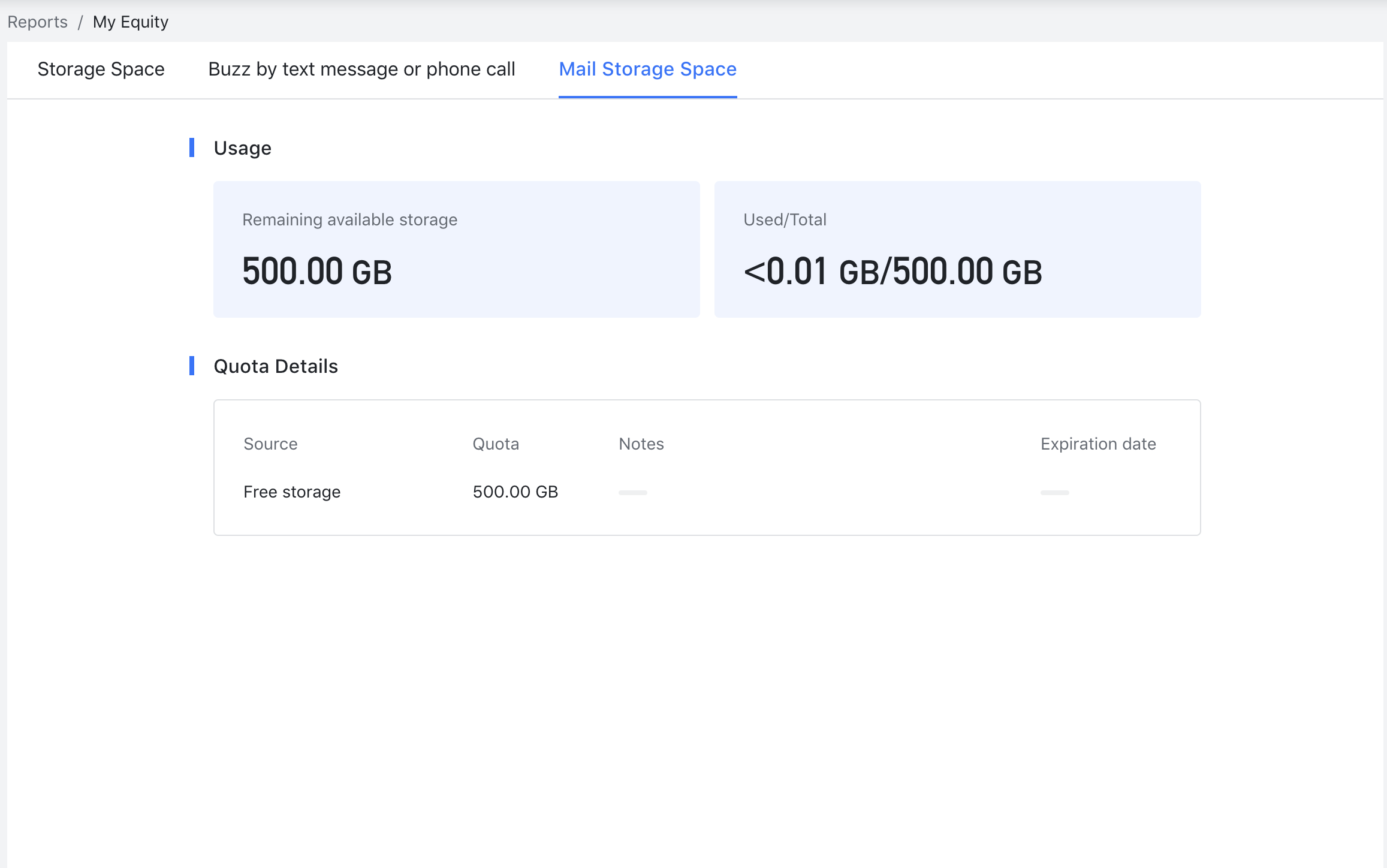Image resolution: width=1387 pixels, height=868 pixels.
Task: Click the Usage section heading
Action: (x=242, y=148)
